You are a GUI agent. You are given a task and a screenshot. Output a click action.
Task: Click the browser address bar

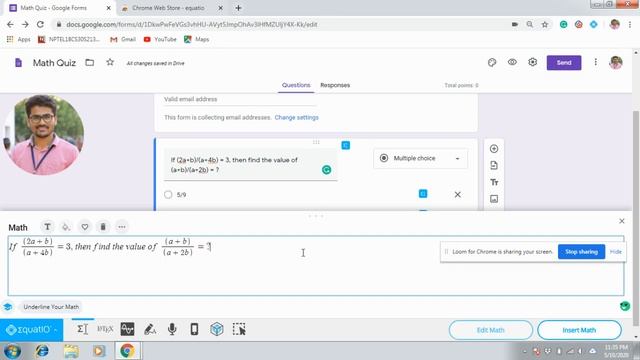[282, 24]
